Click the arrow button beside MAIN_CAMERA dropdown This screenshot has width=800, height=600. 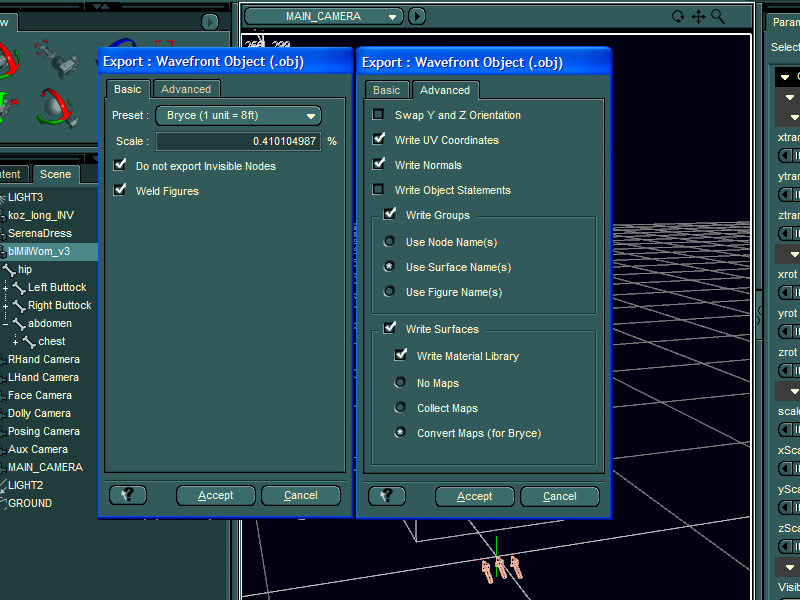[x=417, y=16]
